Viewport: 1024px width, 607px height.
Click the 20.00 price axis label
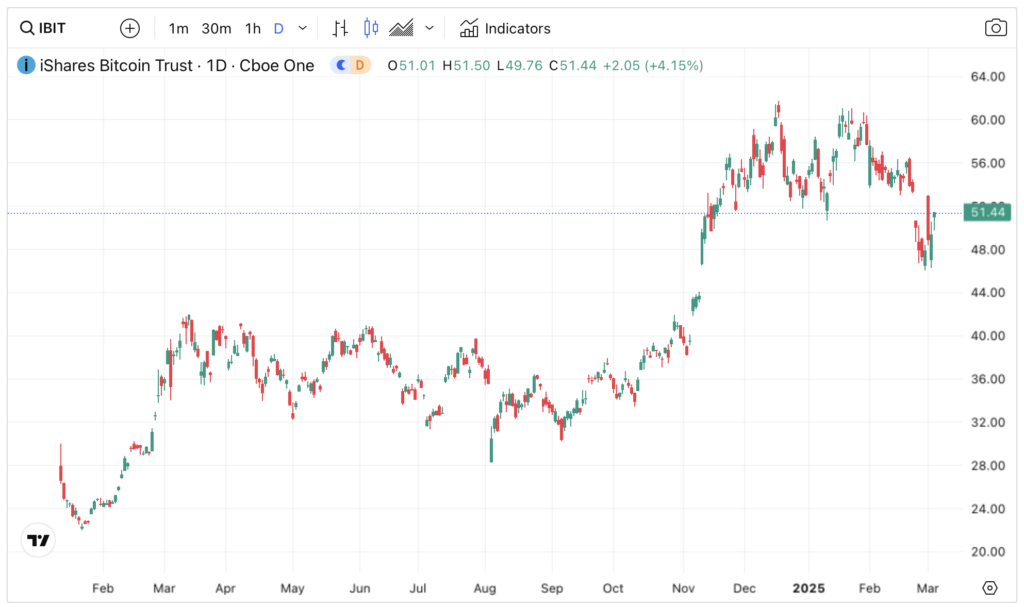(987, 551)
